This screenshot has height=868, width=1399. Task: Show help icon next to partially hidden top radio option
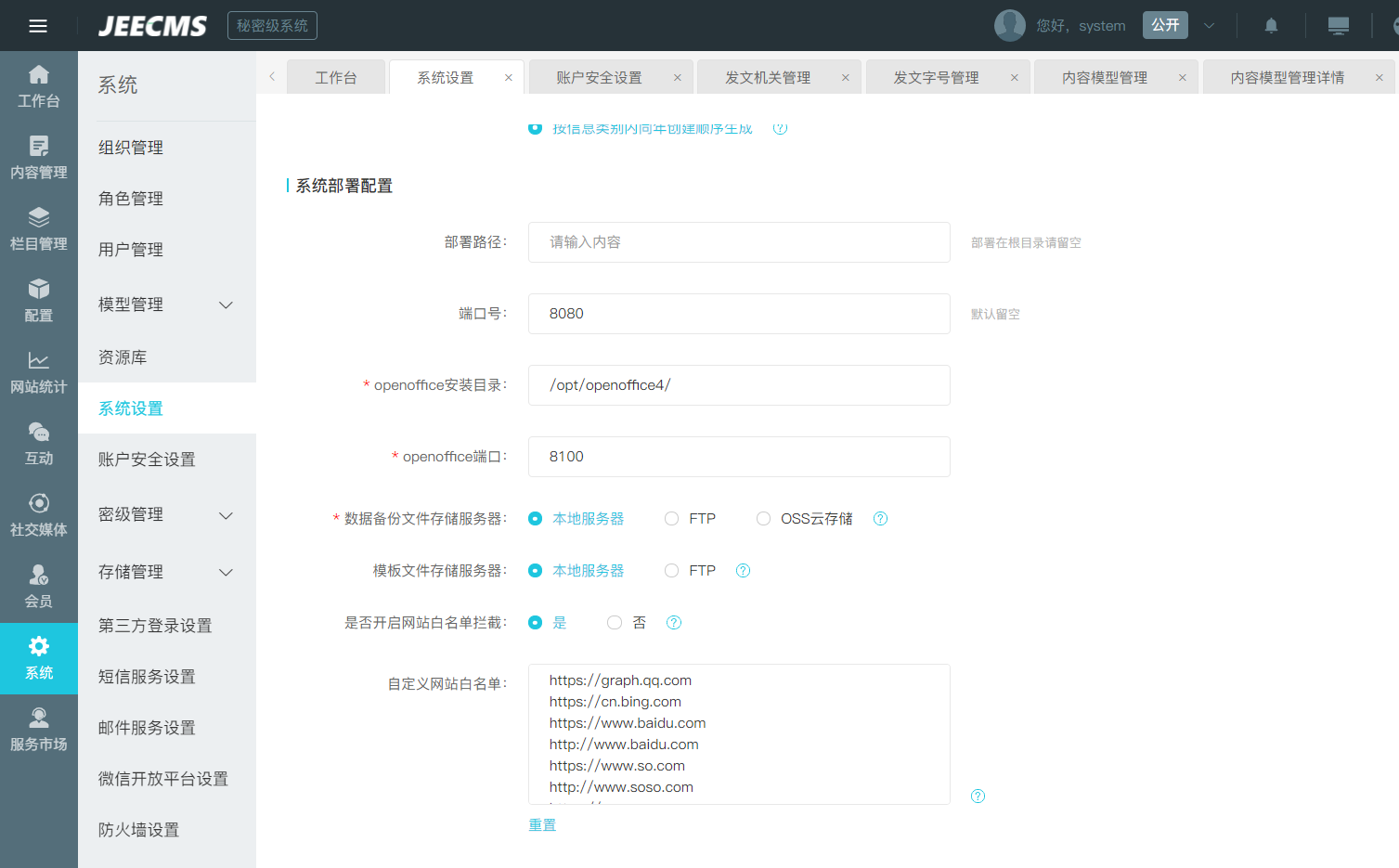tap(781, 128)
